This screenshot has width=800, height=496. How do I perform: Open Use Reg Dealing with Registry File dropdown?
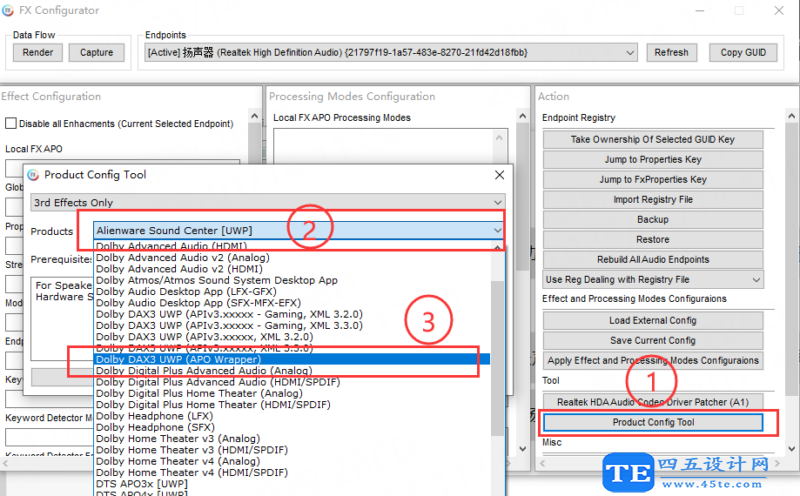click(755, 280)
